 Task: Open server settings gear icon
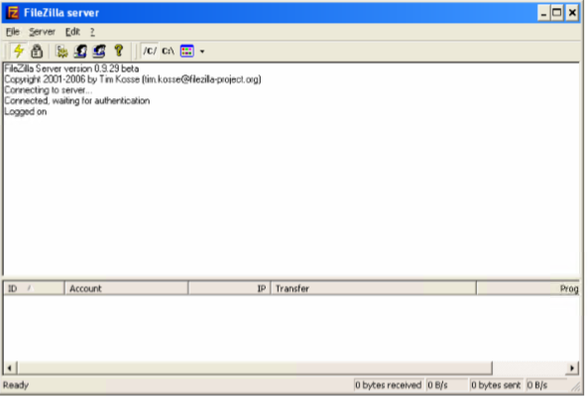click(62, 51)
